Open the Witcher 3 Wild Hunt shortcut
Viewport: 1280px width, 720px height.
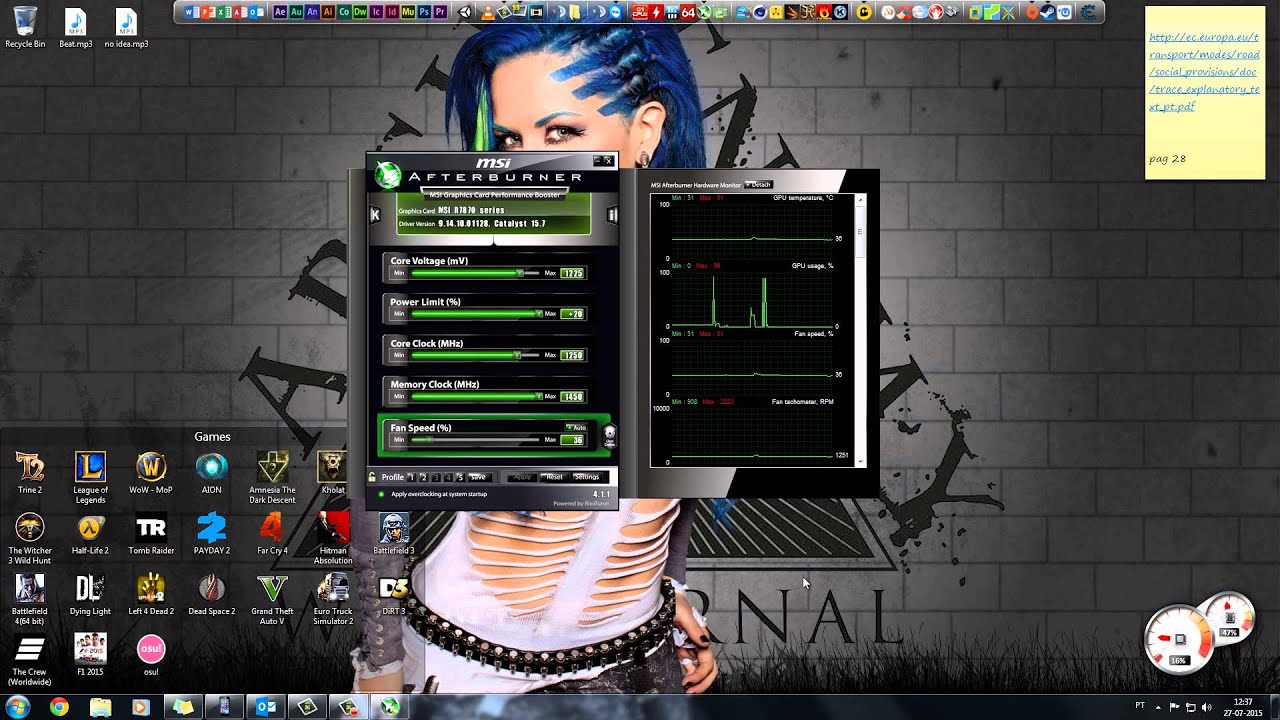click(30, 539)
